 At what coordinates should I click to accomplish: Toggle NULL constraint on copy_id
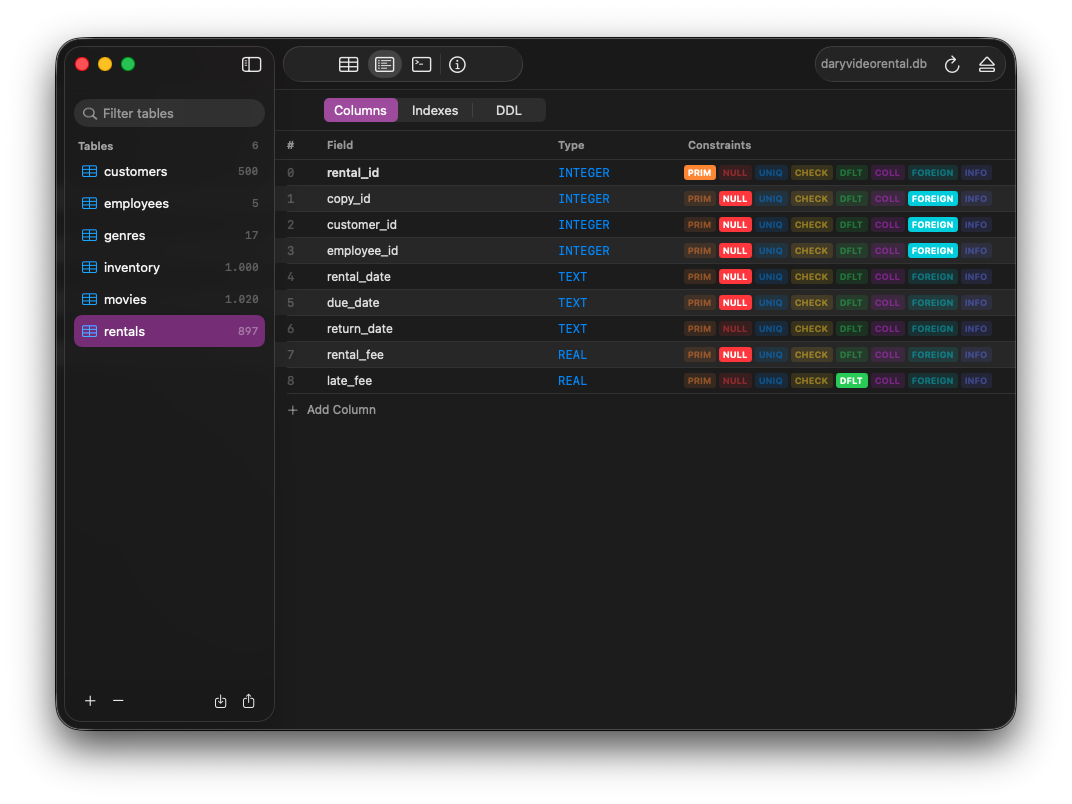tap(735, 199)
